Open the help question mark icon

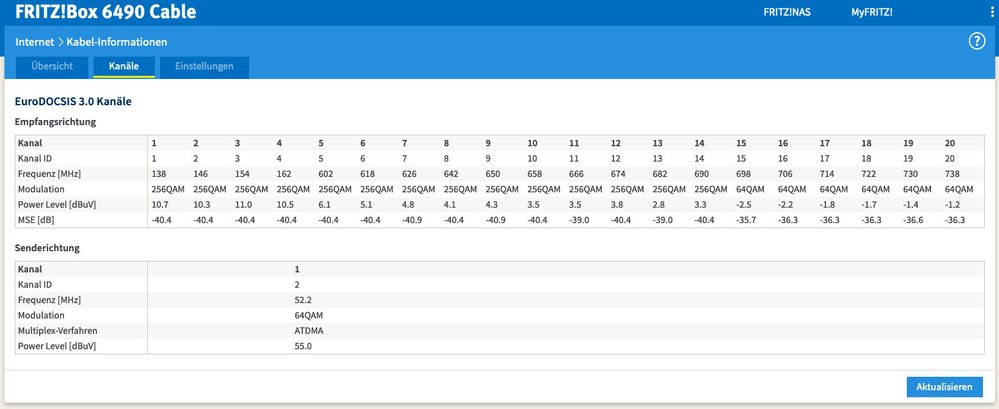tap(977, 42)
